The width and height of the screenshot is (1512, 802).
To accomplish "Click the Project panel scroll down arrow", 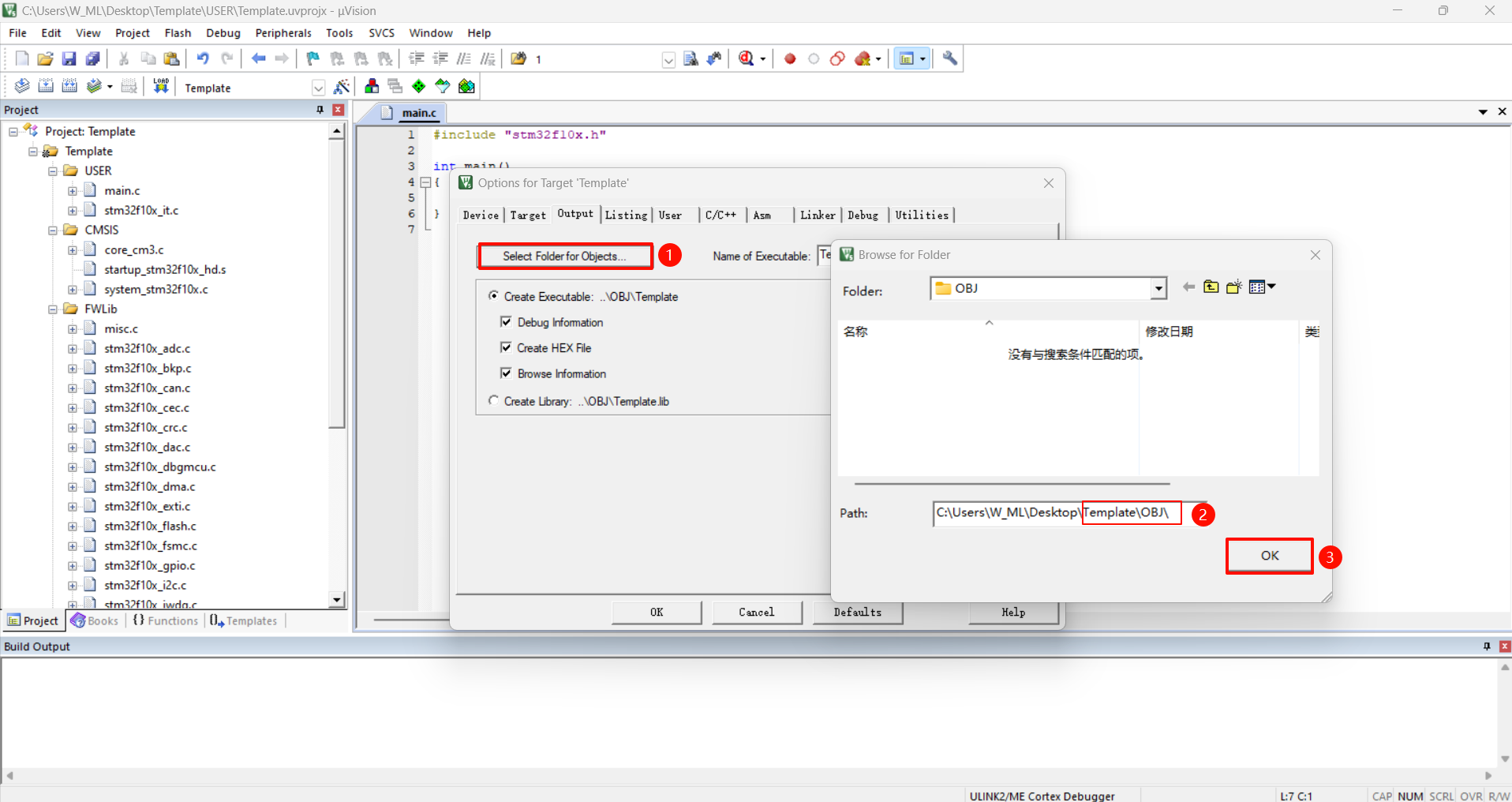I will point(337,600).
